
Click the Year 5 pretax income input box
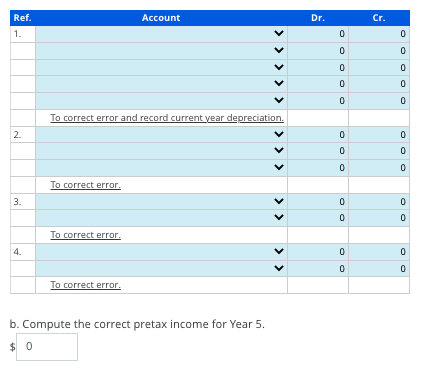47,347
